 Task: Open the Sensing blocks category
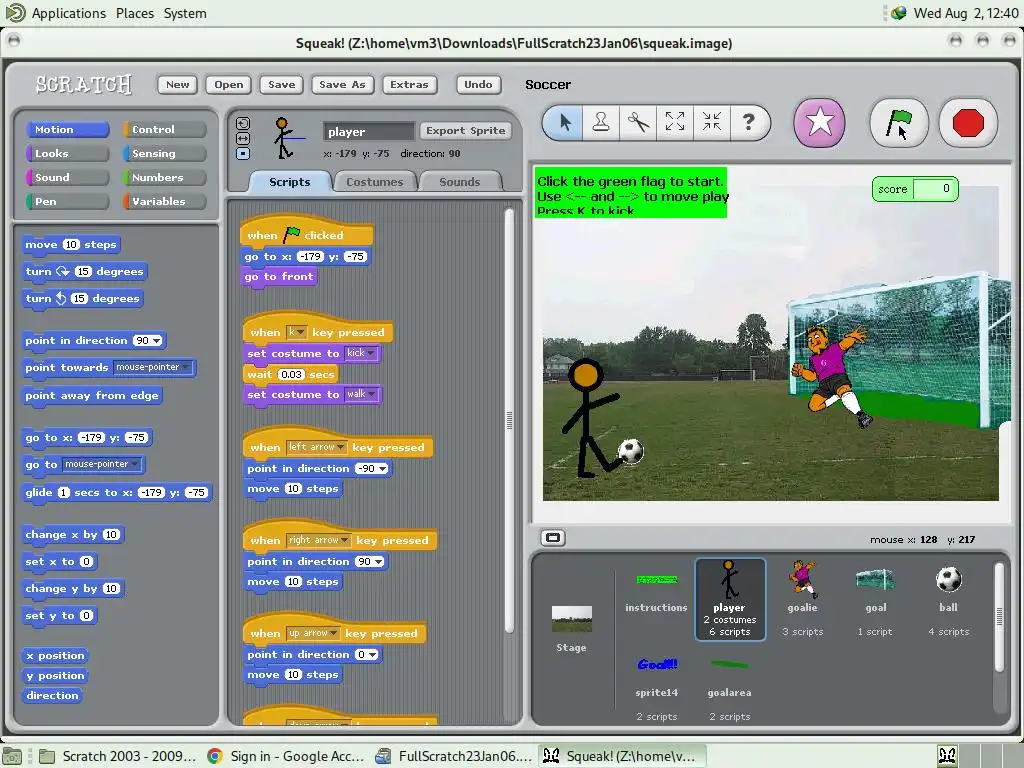coord(165,153)
